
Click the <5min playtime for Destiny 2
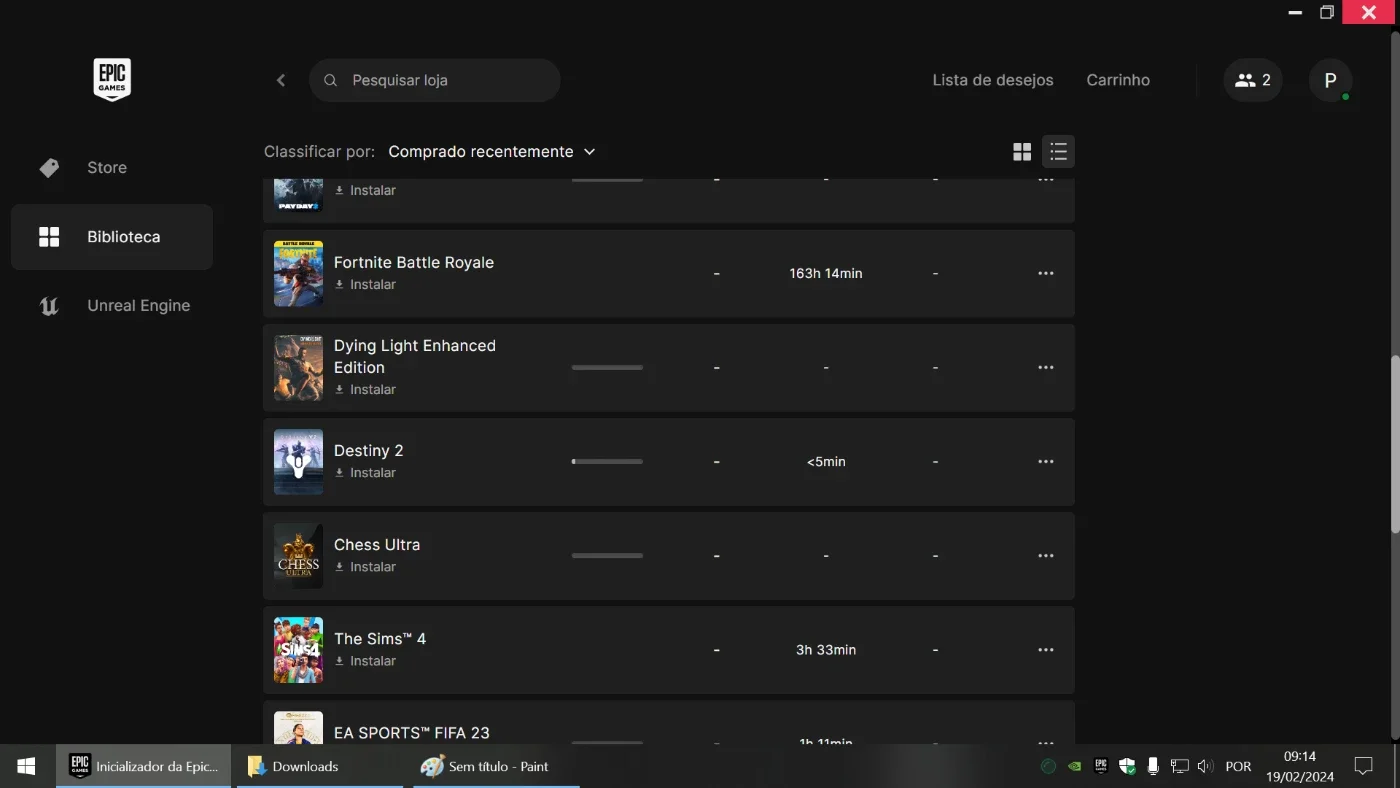point(826,462)
